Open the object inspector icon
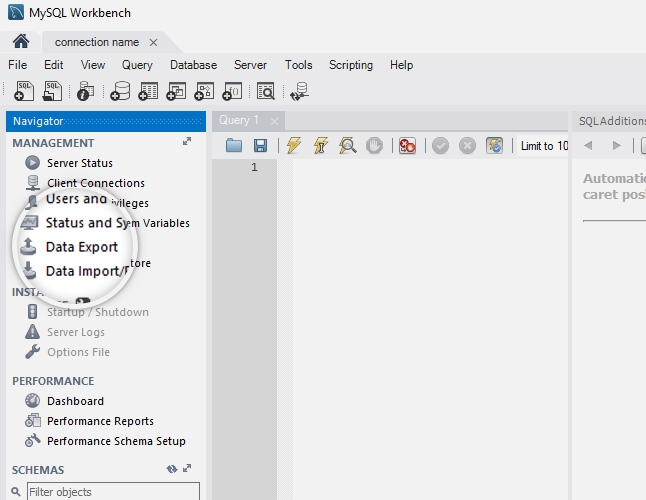This screenshot has height=500, width=646. (x=86, y=91)
